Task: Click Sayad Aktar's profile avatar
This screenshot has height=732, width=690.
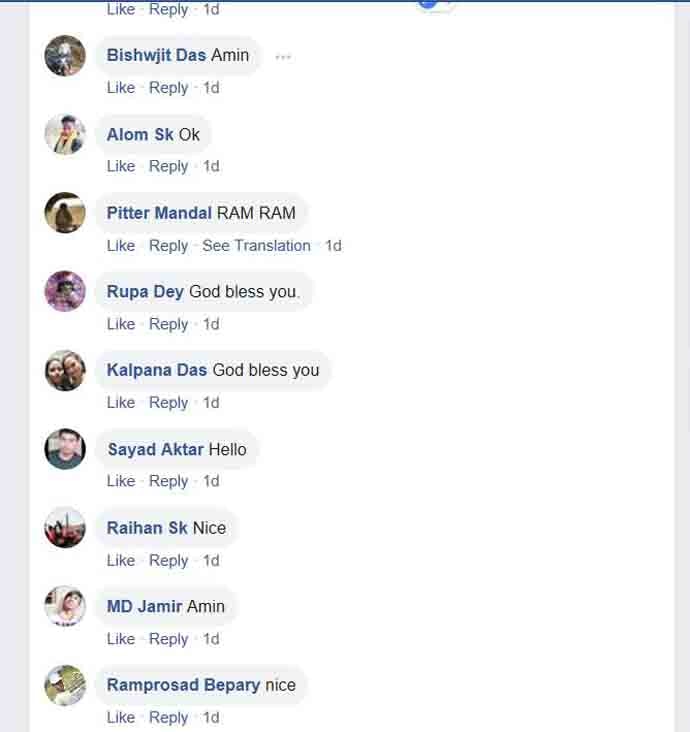Action: (x=65, y=449)
